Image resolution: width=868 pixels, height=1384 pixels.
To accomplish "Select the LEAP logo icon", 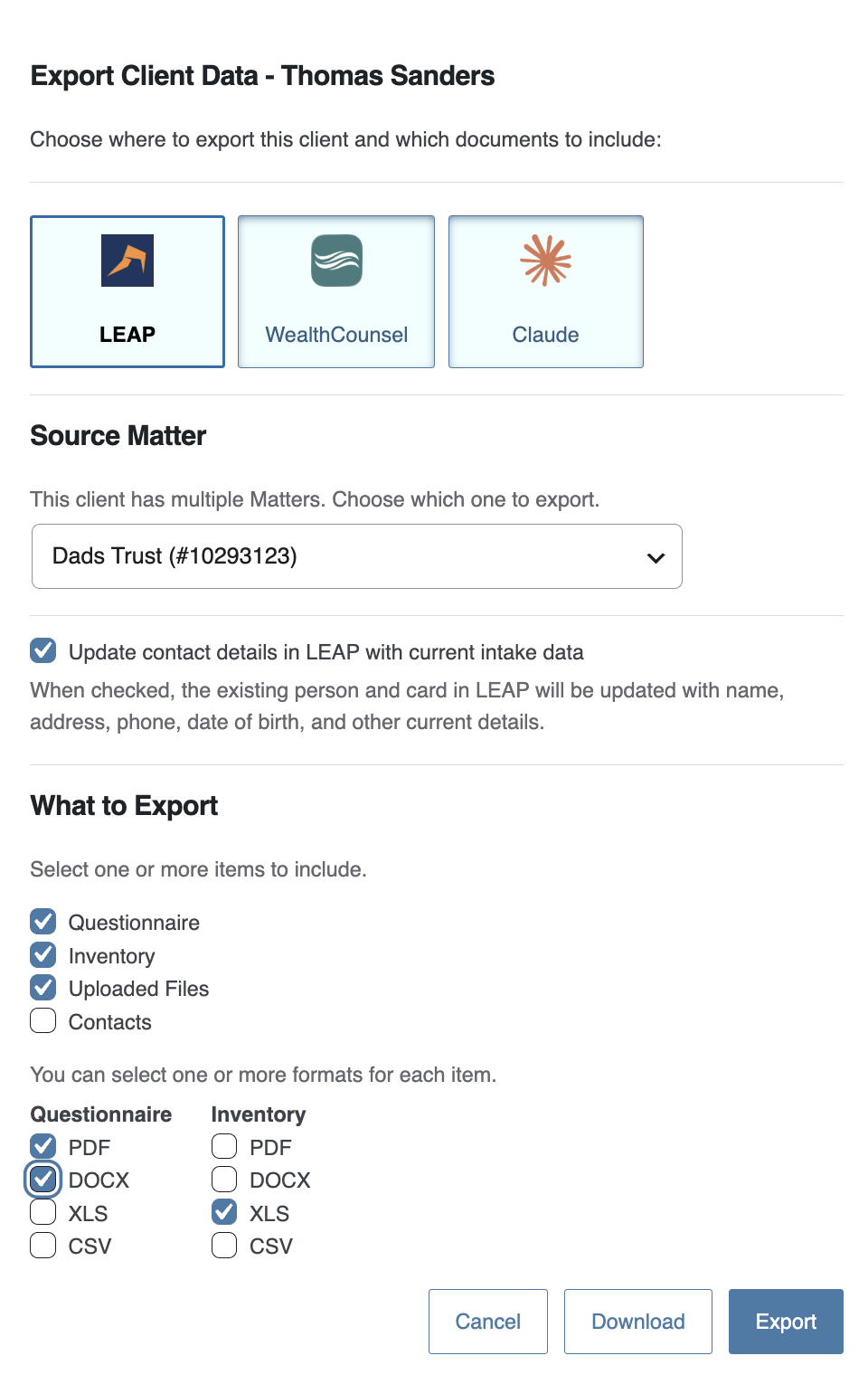I will tap(127, 261).
